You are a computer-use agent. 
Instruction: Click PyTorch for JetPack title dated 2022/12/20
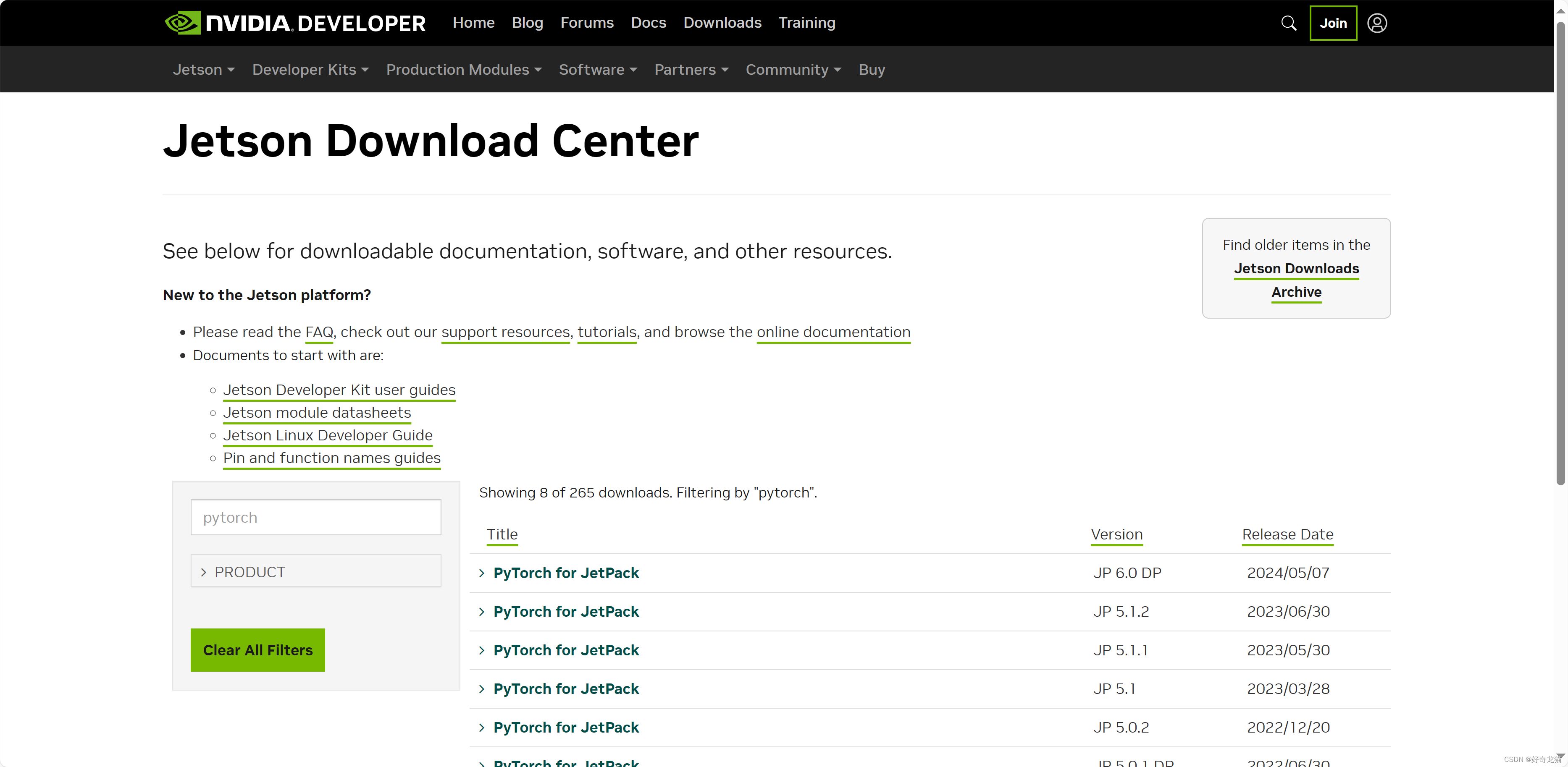tap(566, 728)
